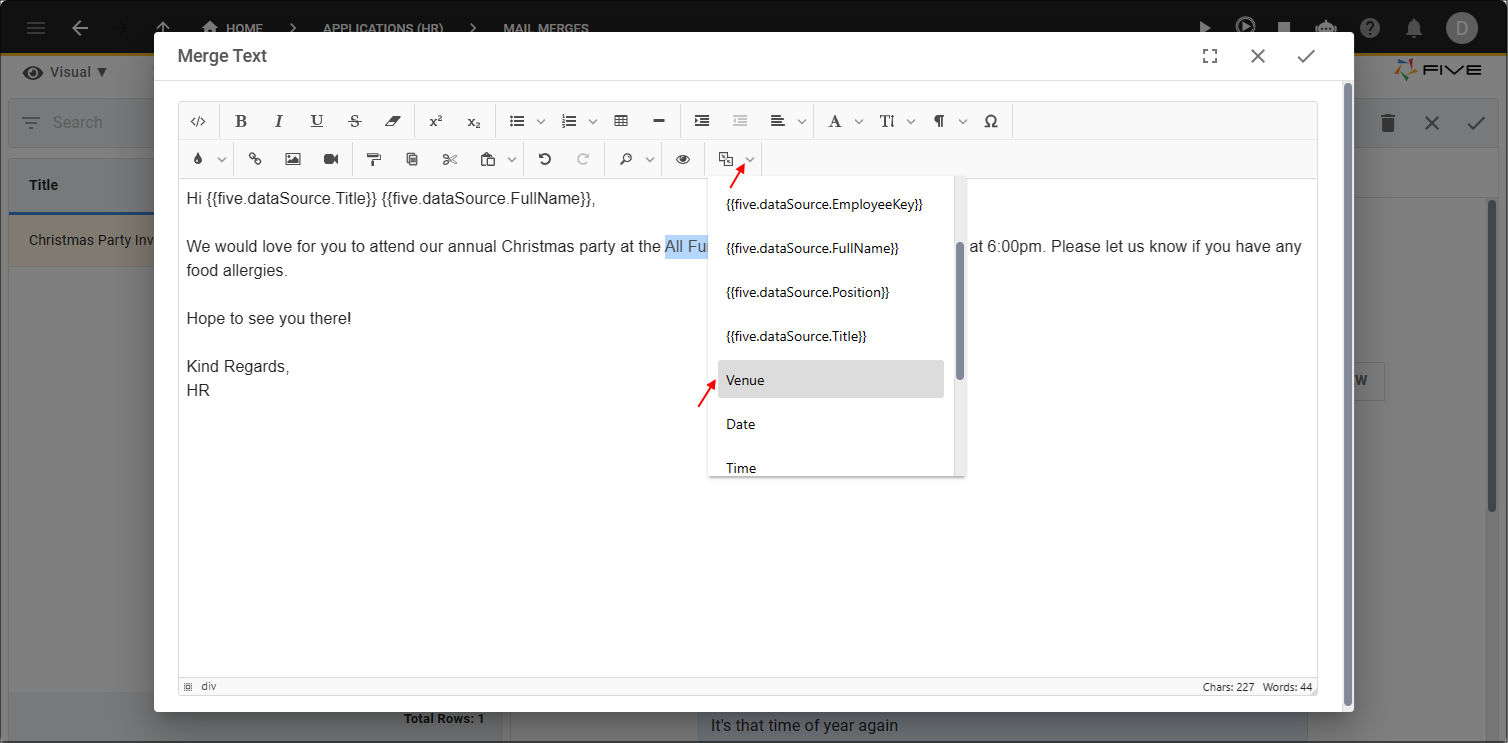
Task: Choose Date from the field list
Action: pos(831,424)
